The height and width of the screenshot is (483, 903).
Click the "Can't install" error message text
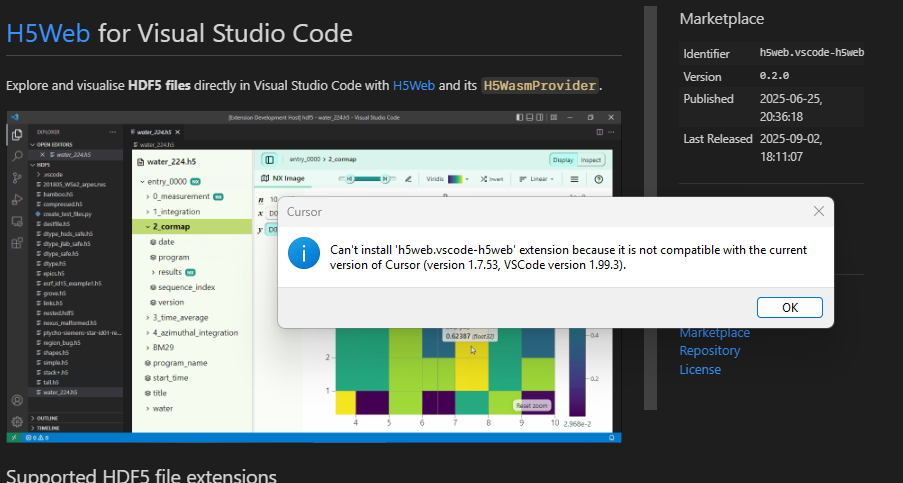[568, 257]
